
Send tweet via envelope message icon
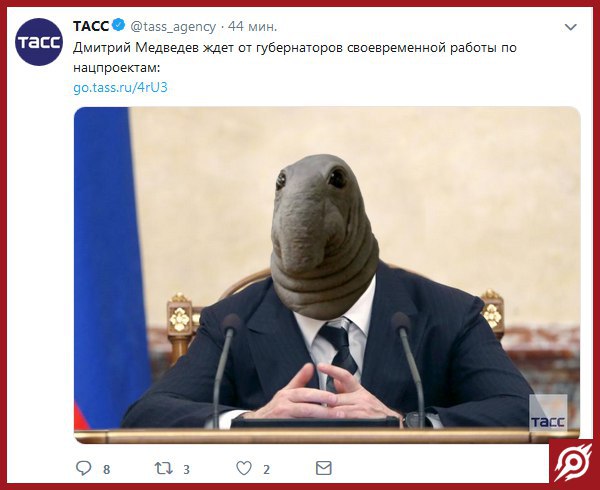tap(324, 468)
